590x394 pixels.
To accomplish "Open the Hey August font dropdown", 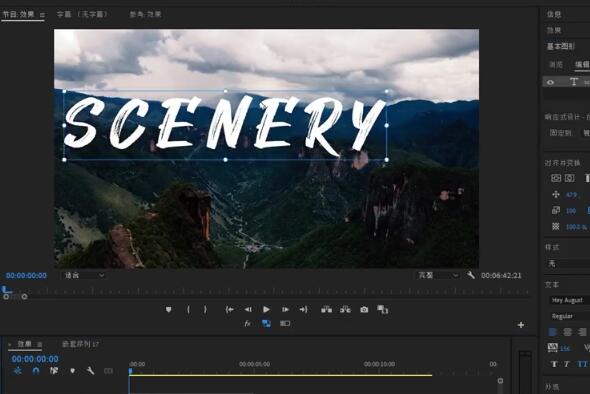I will [569, 300].
